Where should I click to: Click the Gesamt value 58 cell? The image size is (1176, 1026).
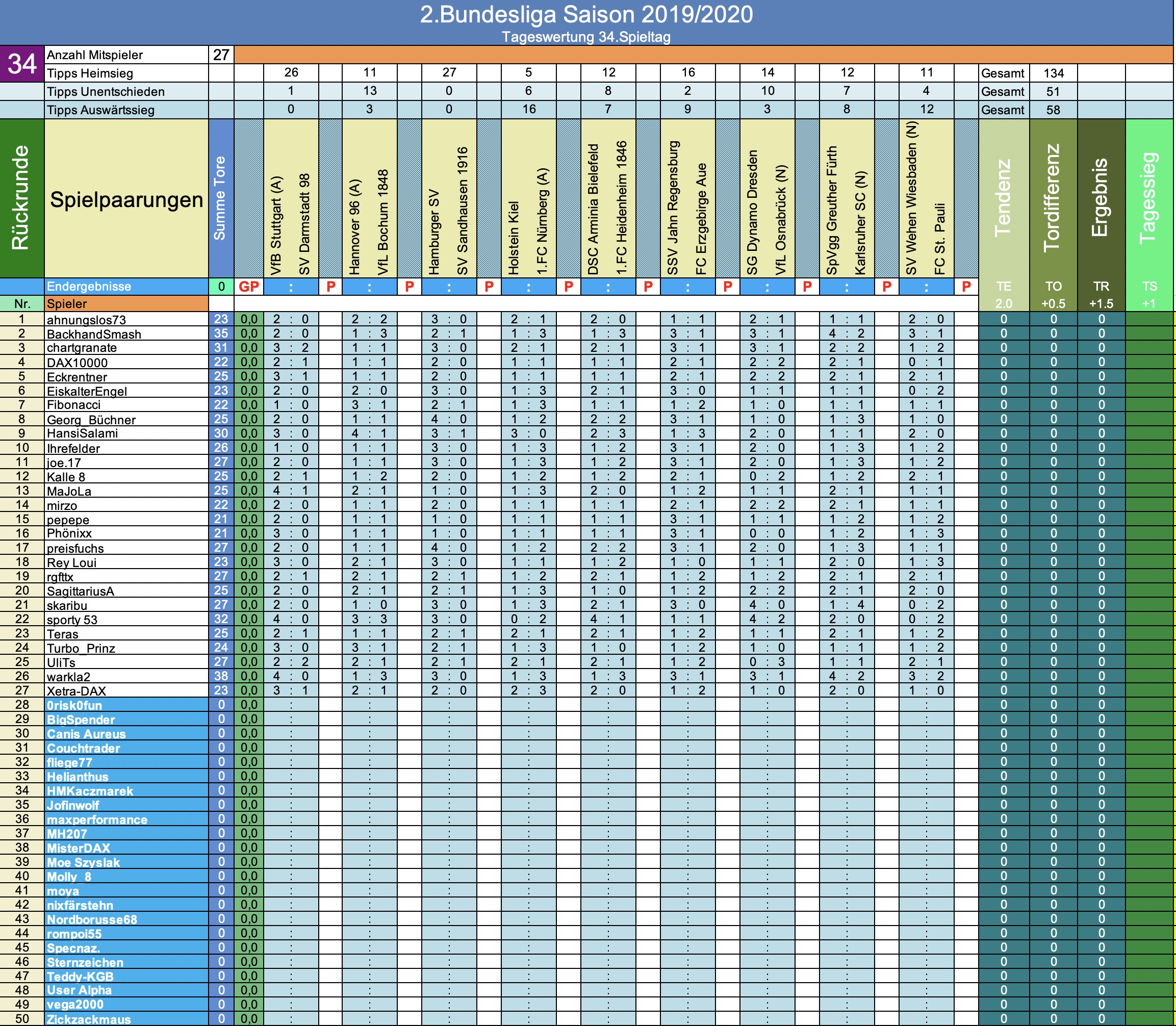pyautogui.click(x=1053, y=110)
